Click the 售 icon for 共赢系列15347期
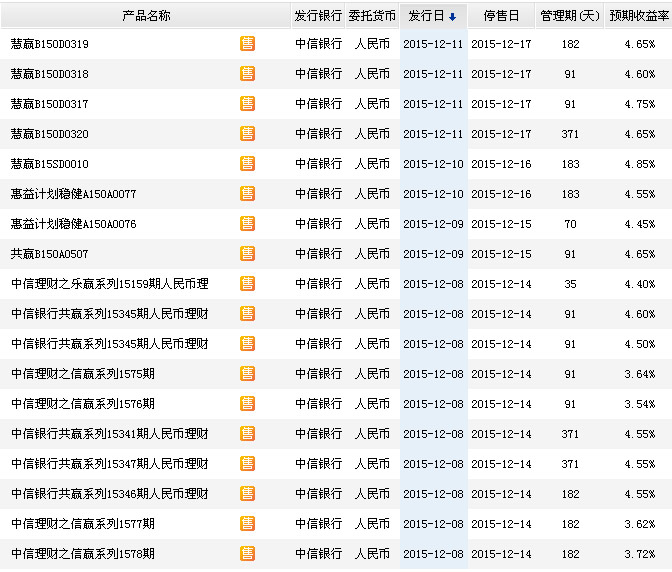The height and width of the screenshot is (572, 672). 247,464
